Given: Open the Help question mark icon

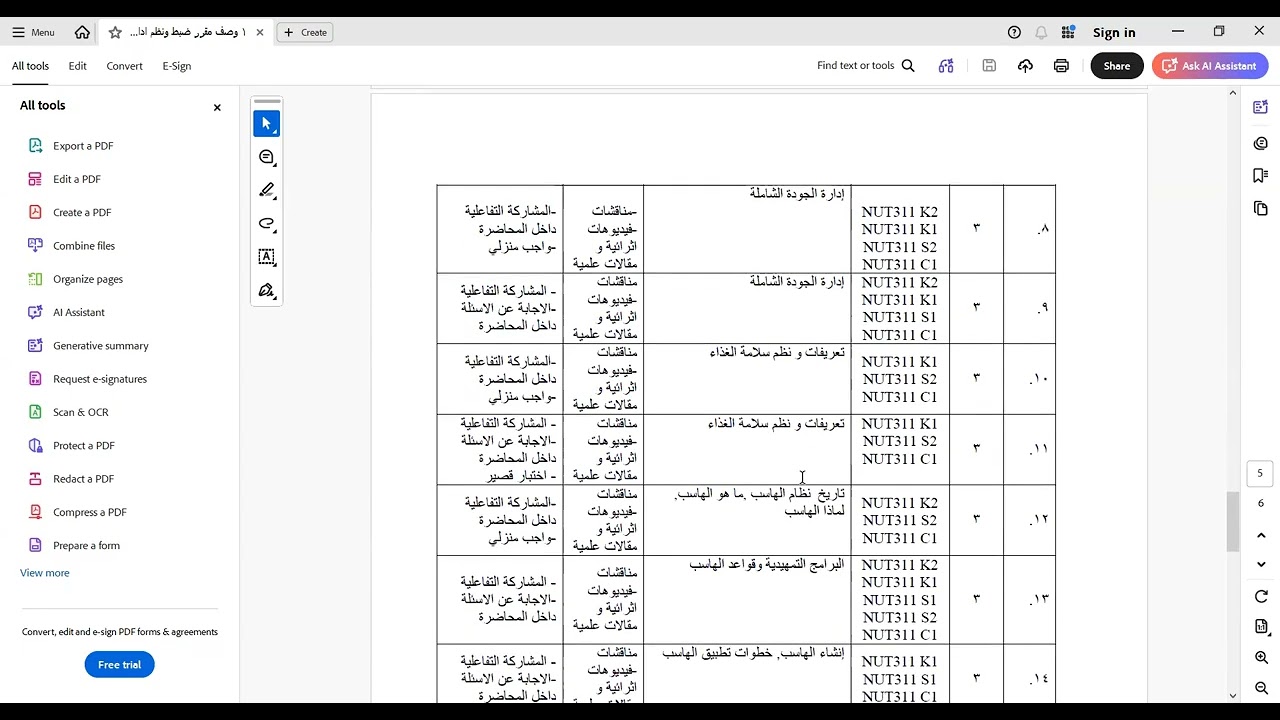Looking at the screenshot, I should click(x=1014, y=32).
